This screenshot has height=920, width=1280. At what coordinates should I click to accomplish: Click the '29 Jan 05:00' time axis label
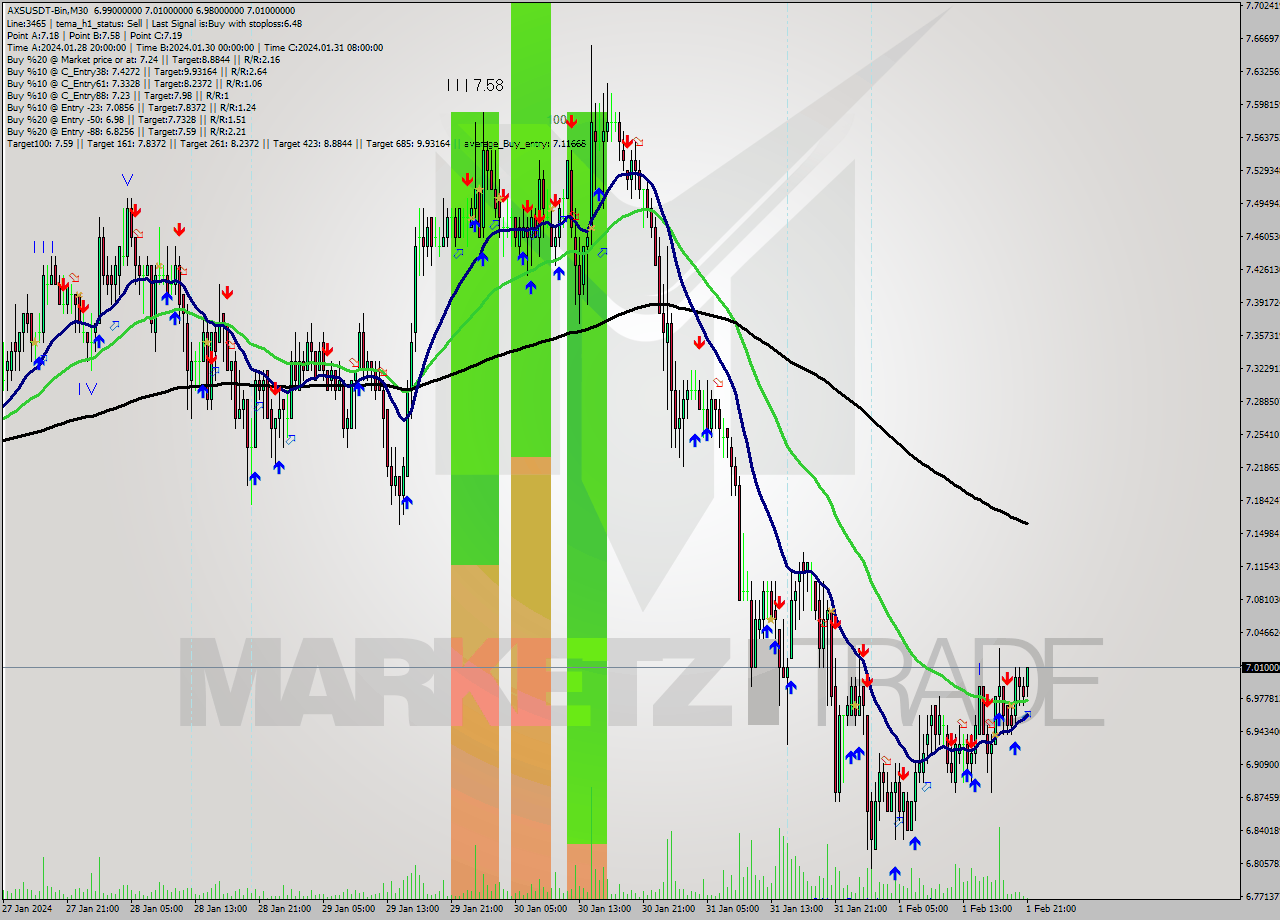(x=347, y=909)
